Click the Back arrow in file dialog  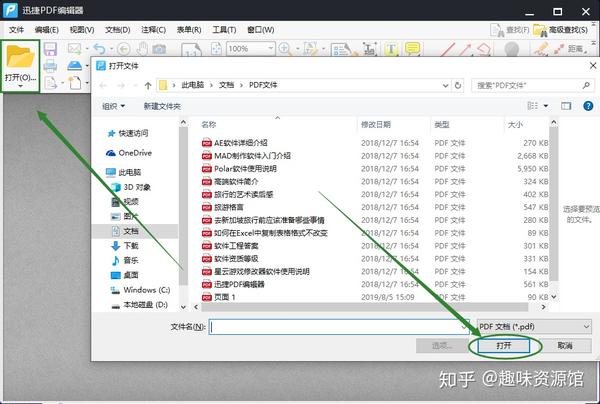[103, 85]
